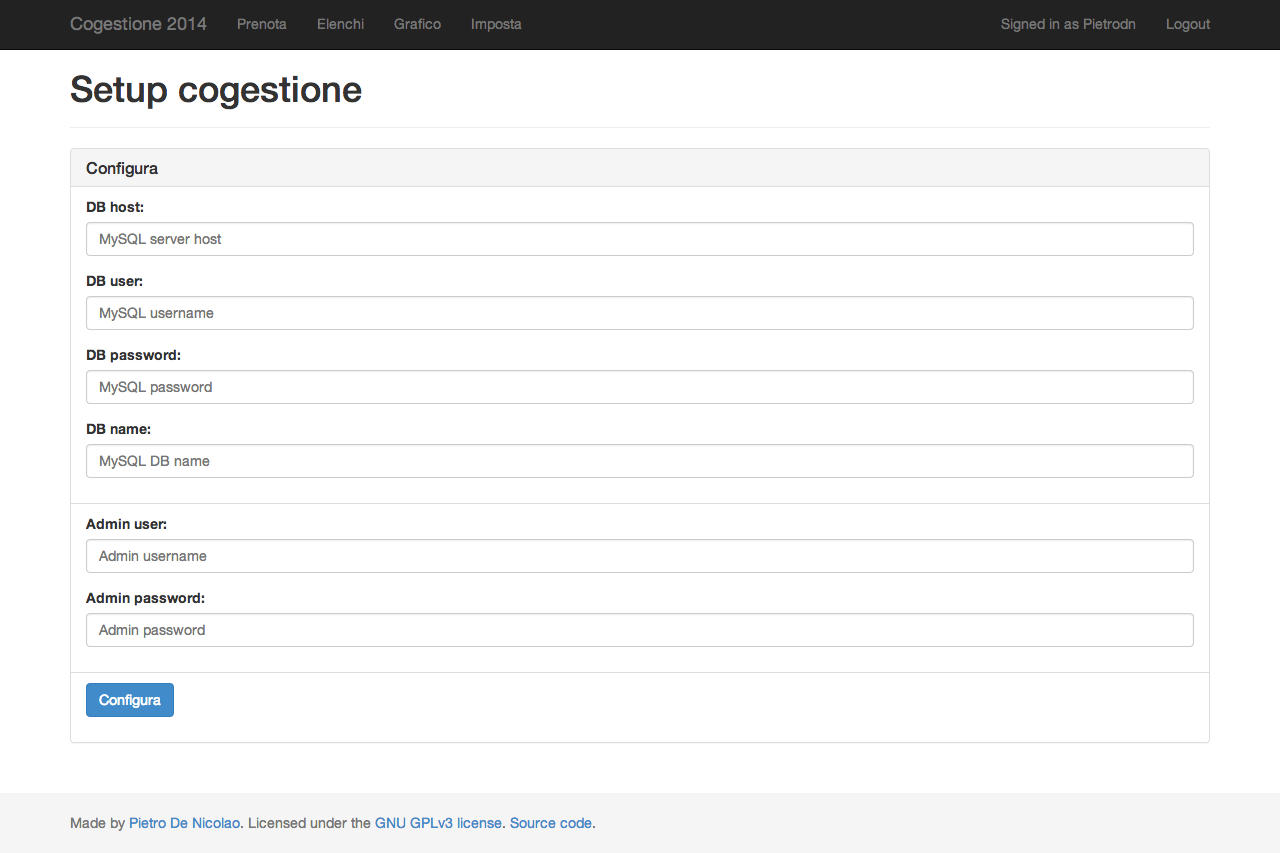Click the DB host label

(115, 207)
